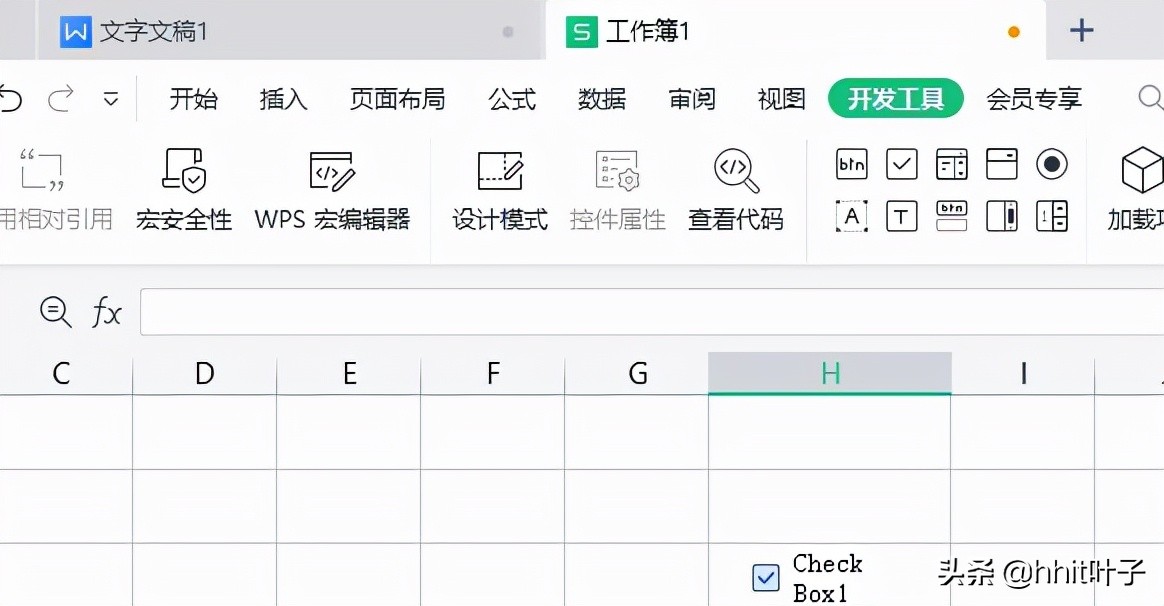Viewport: 1164px width, 606px height.
Task: Insert a scroll bar control
Action: (x=1001, y=216)
